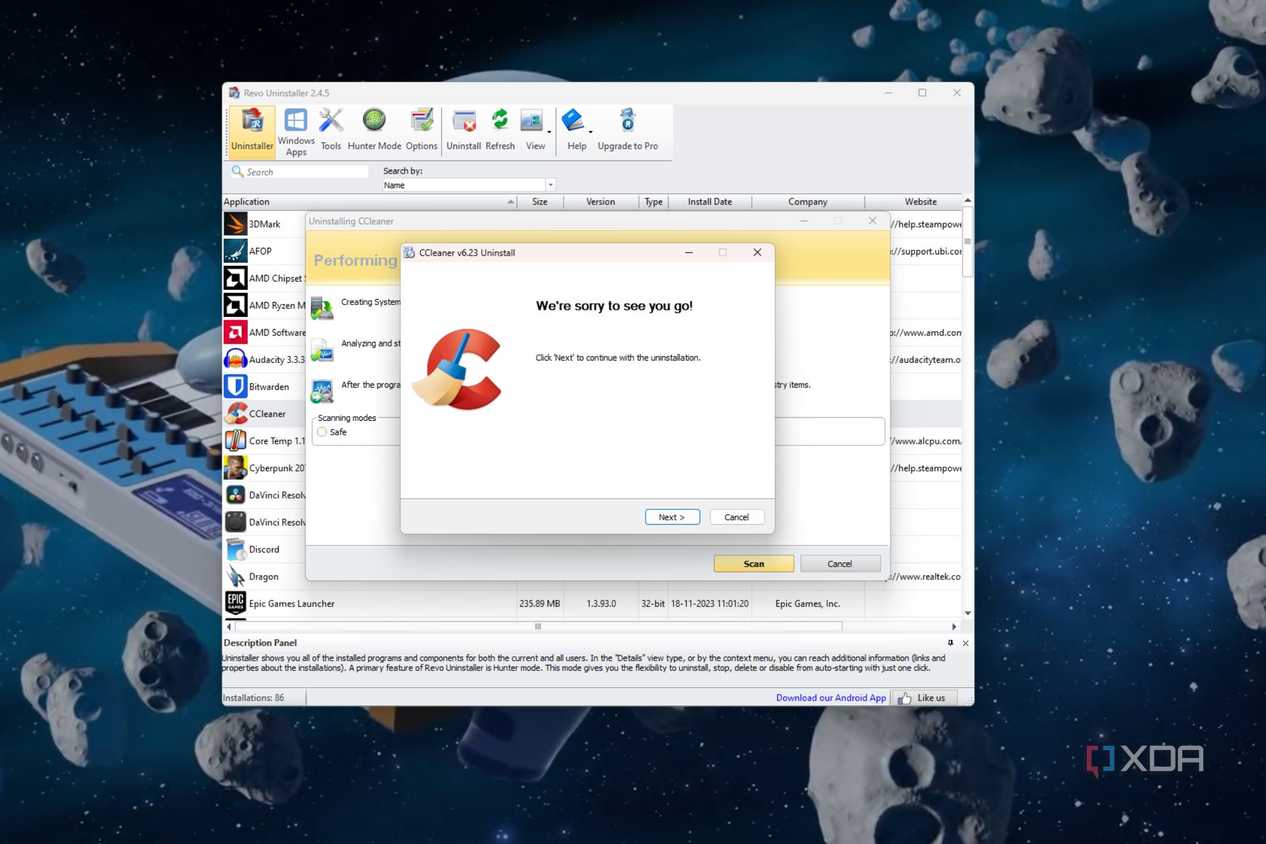Select the AMD Chipset application icon
Screen dimensions: 1266x844
[235, 278]
